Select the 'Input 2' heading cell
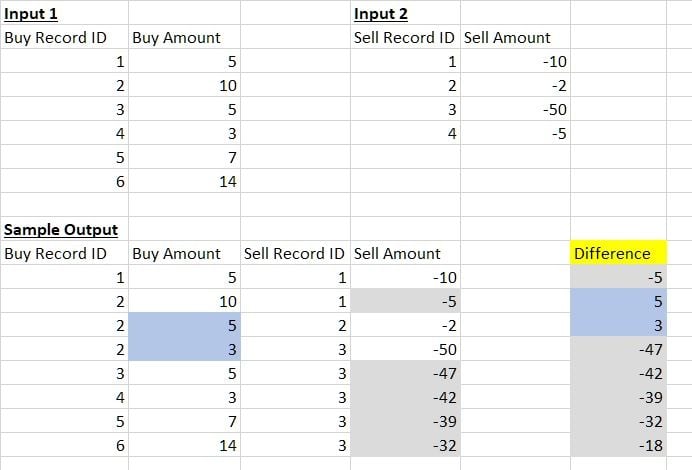 405,13
